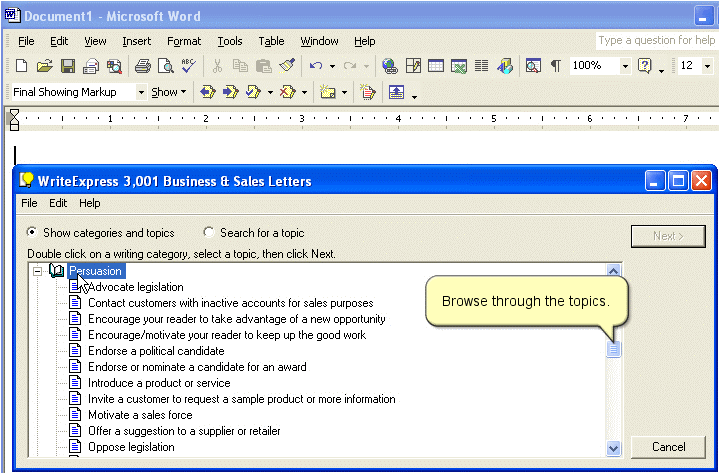Viewport: 719px width, 473px height.
Task: Click the Reject Change icon
Action: (288, 92)
